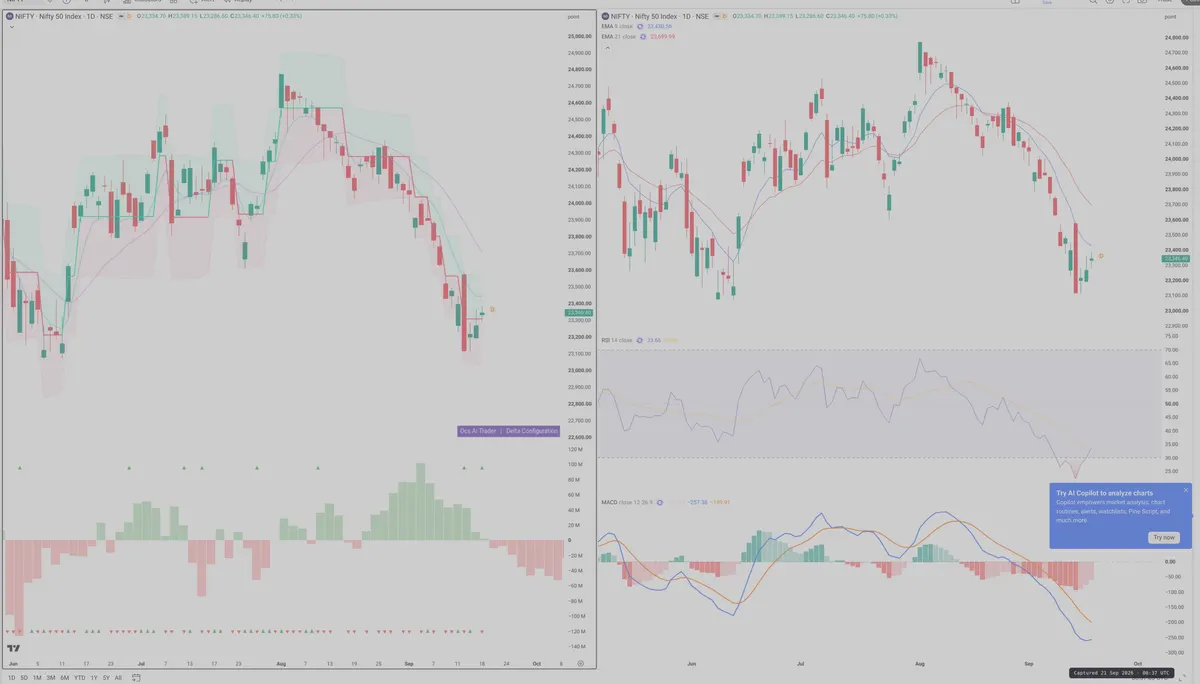
Task: Select the 1Y time range button
Action: (94, 678)
